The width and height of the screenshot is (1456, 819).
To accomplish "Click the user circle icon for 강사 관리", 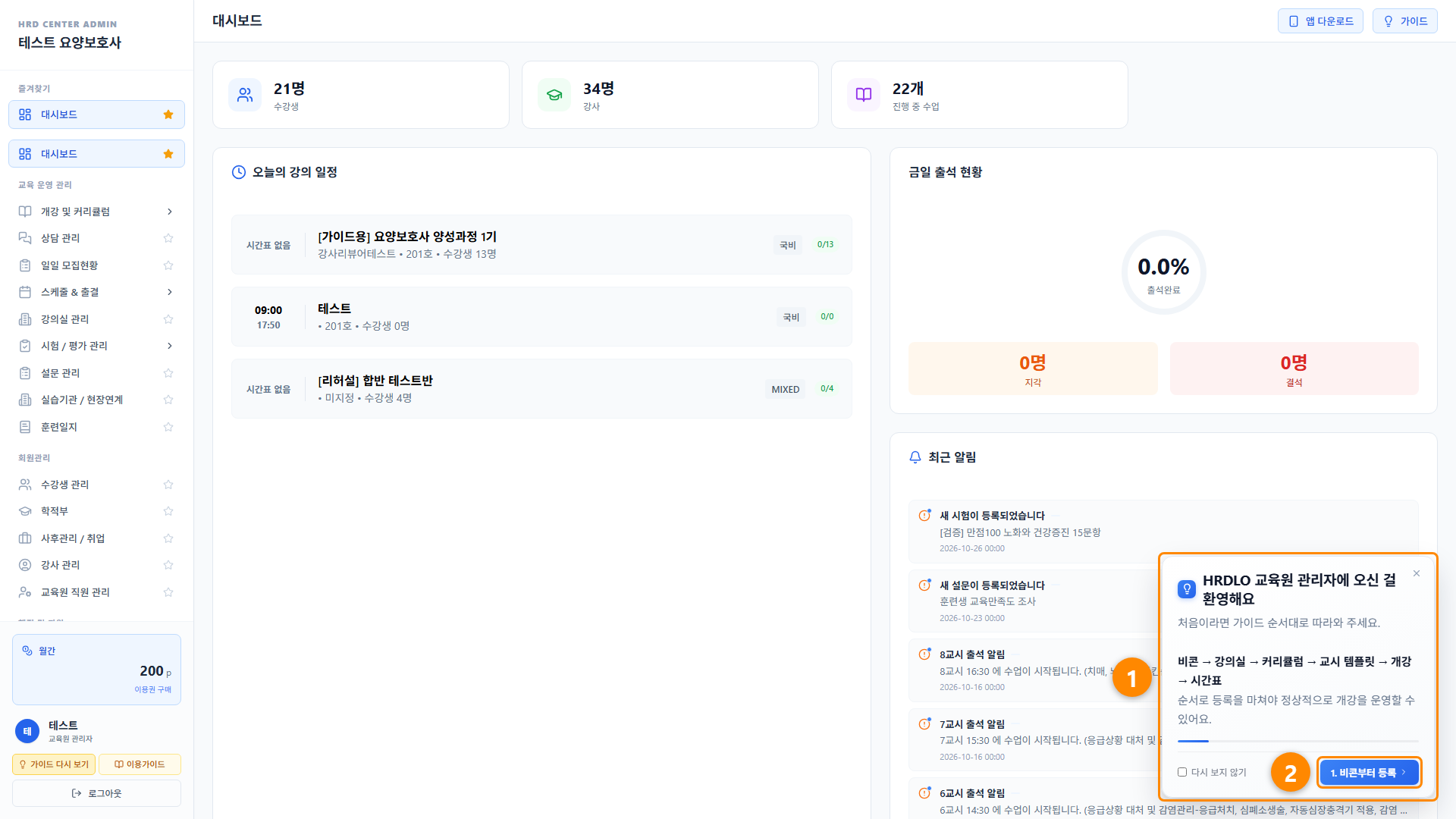I will tap(25, 565).
